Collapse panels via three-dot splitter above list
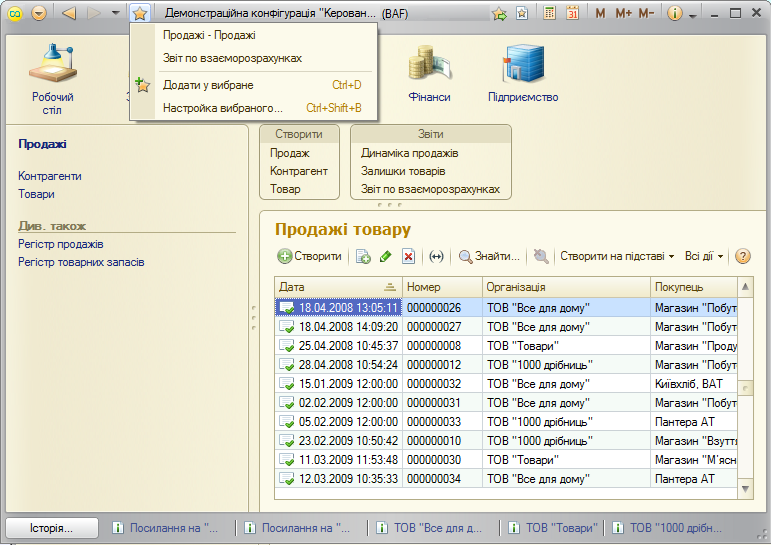This screenshot has height=545, width=771. [x=390, y=205]
